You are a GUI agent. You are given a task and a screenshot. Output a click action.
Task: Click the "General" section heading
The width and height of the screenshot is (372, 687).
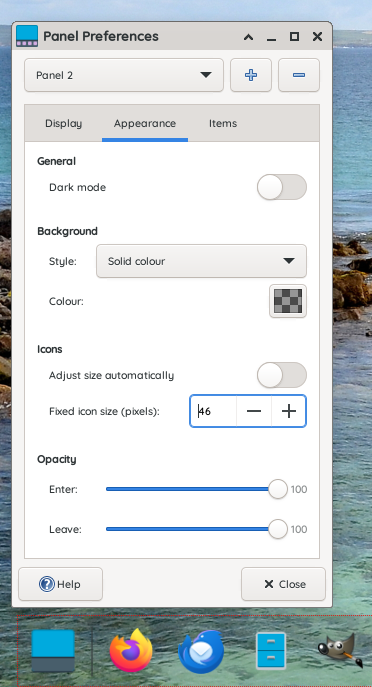(57, 161)
